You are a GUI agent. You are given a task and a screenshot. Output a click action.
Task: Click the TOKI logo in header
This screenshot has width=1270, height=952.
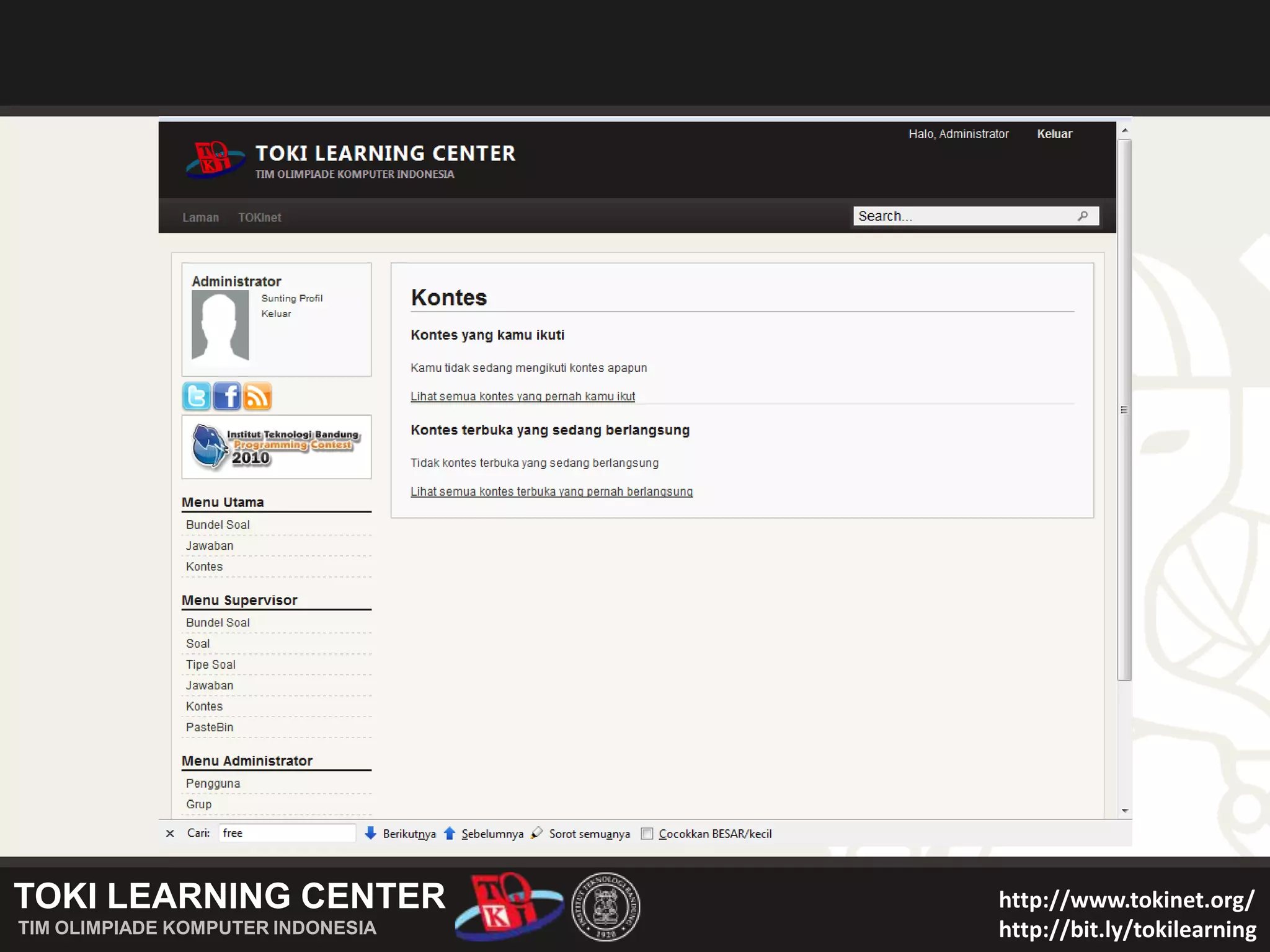(215, 160)
